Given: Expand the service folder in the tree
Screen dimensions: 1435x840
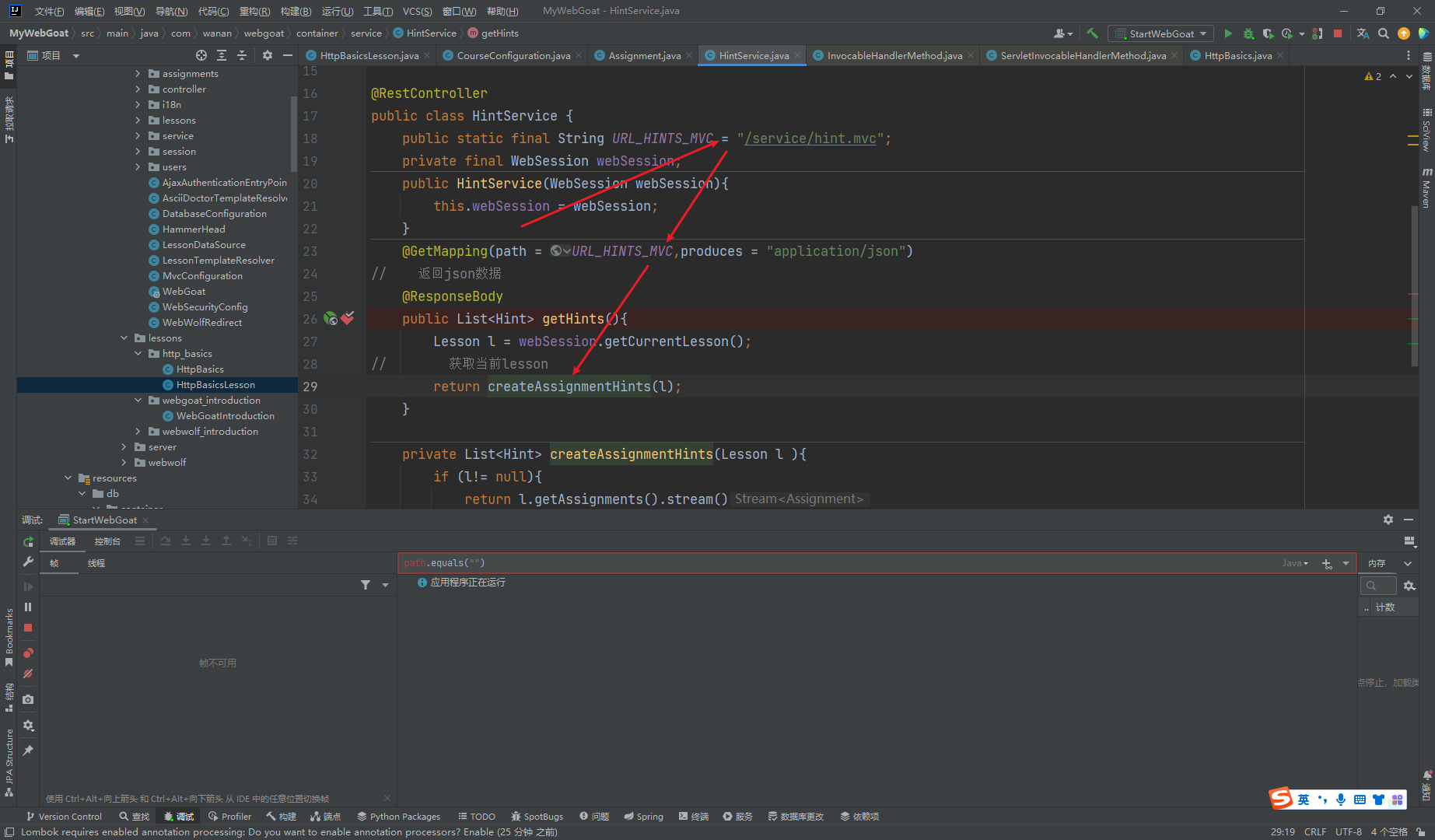Looking at the screenshot, I should pos(138,135).
